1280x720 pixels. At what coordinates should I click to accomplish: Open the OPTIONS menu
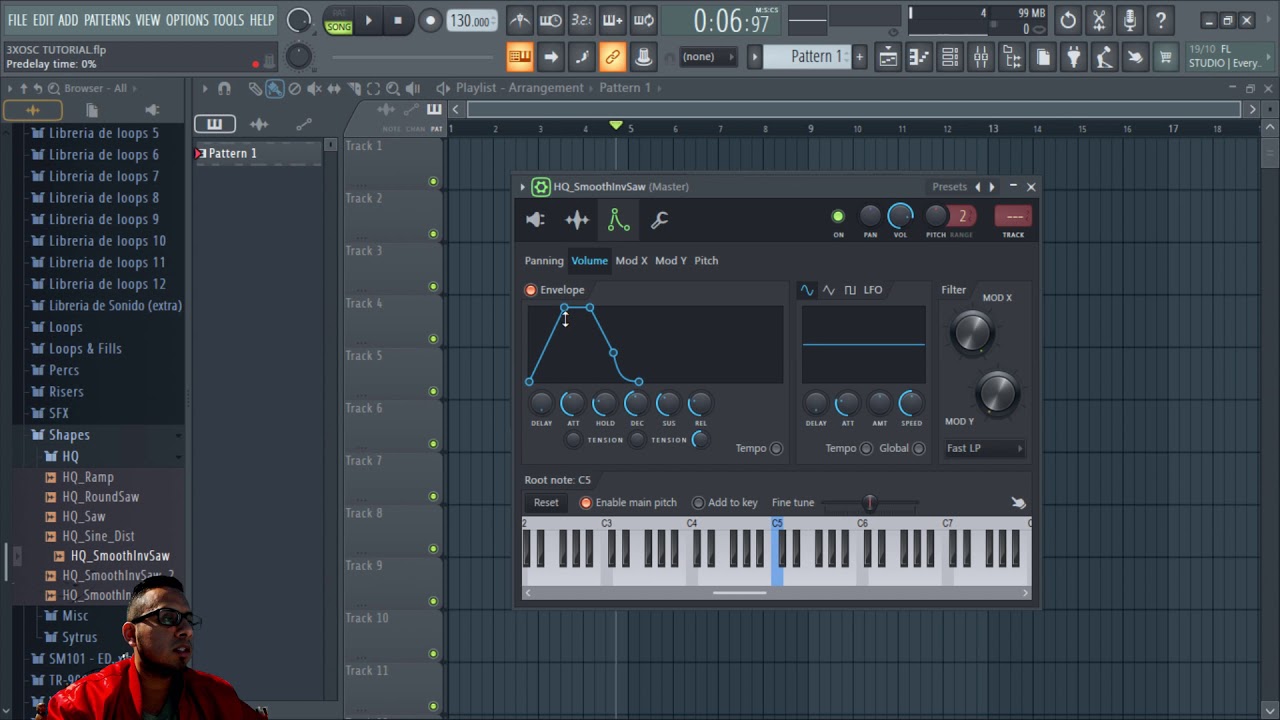click(x=187, y=20)
